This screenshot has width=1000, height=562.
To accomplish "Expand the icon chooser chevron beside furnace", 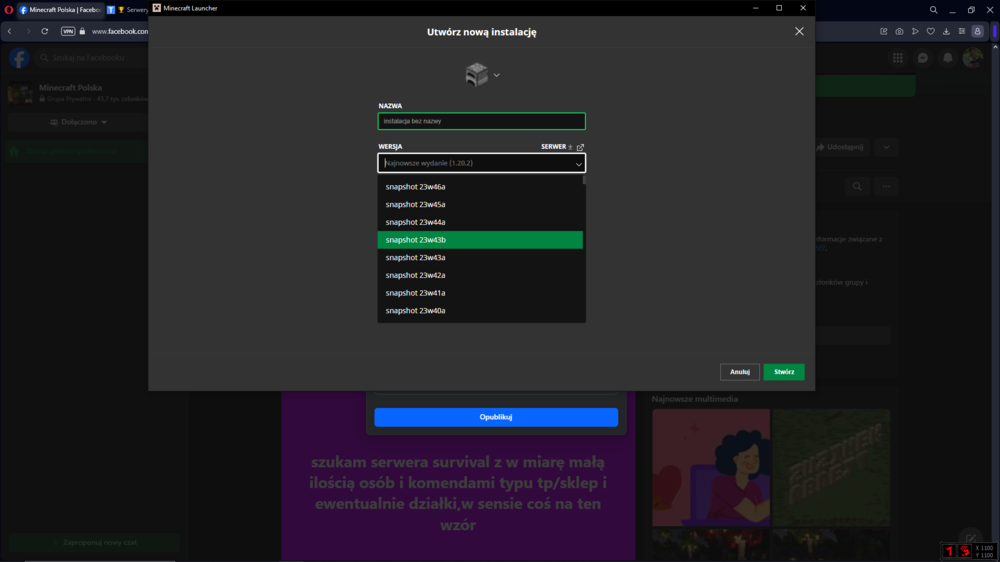I will pos(497,75).
